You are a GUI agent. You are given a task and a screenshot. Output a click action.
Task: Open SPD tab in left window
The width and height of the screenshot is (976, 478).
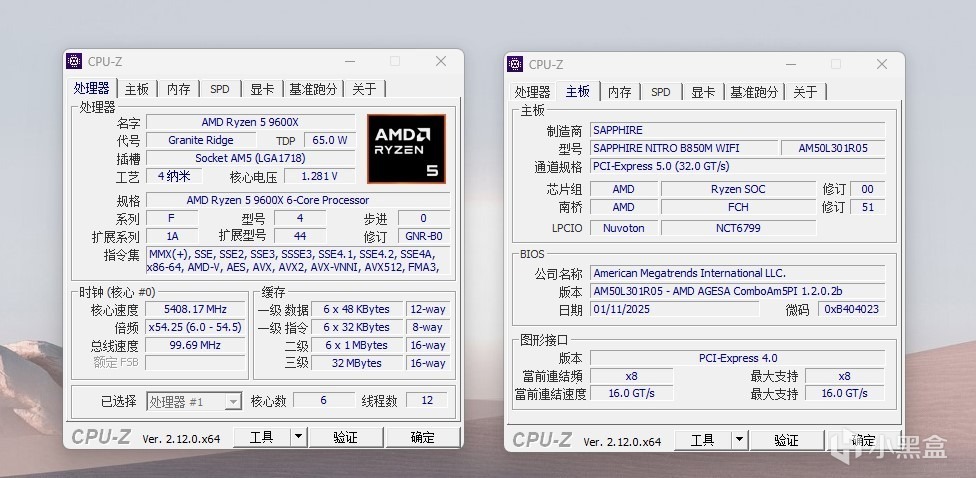tap(220, 89)
